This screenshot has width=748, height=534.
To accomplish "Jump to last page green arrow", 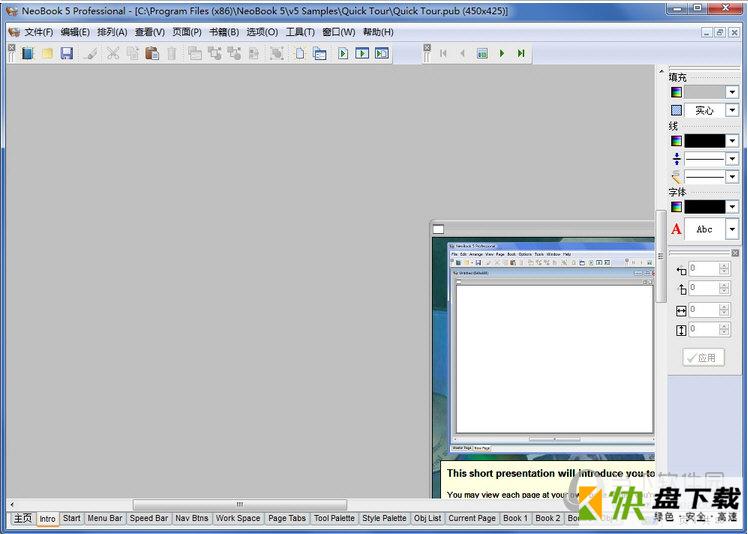I will [x=521, y=53].
